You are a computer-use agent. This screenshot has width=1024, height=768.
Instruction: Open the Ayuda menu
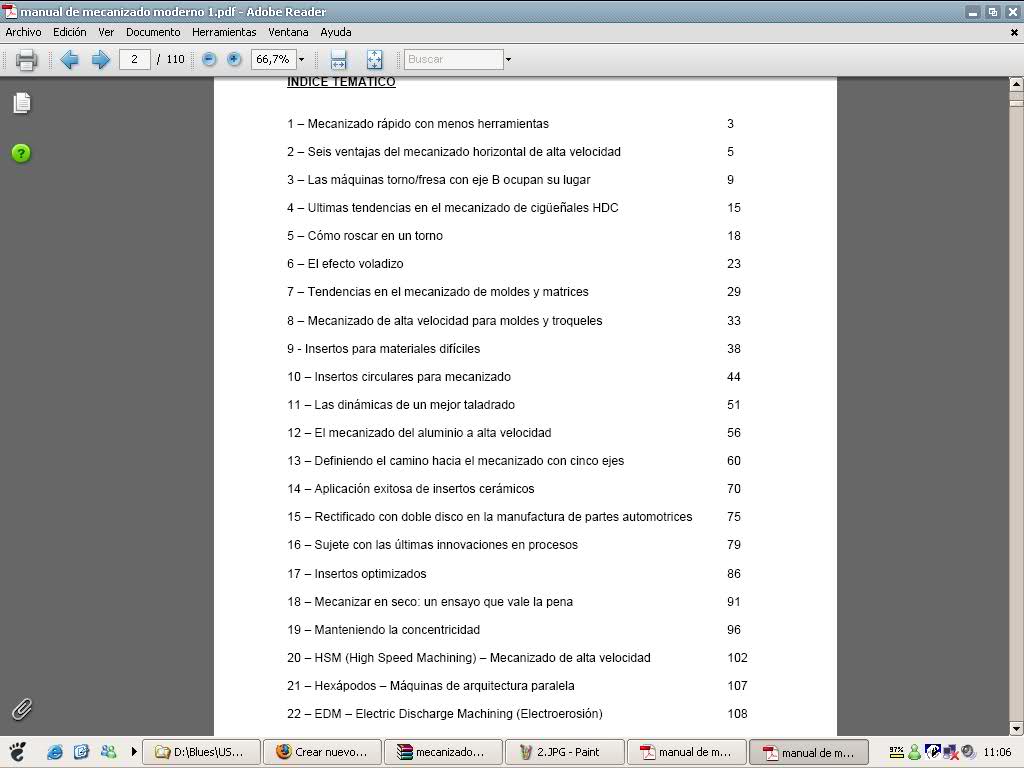tap(336, 32)
